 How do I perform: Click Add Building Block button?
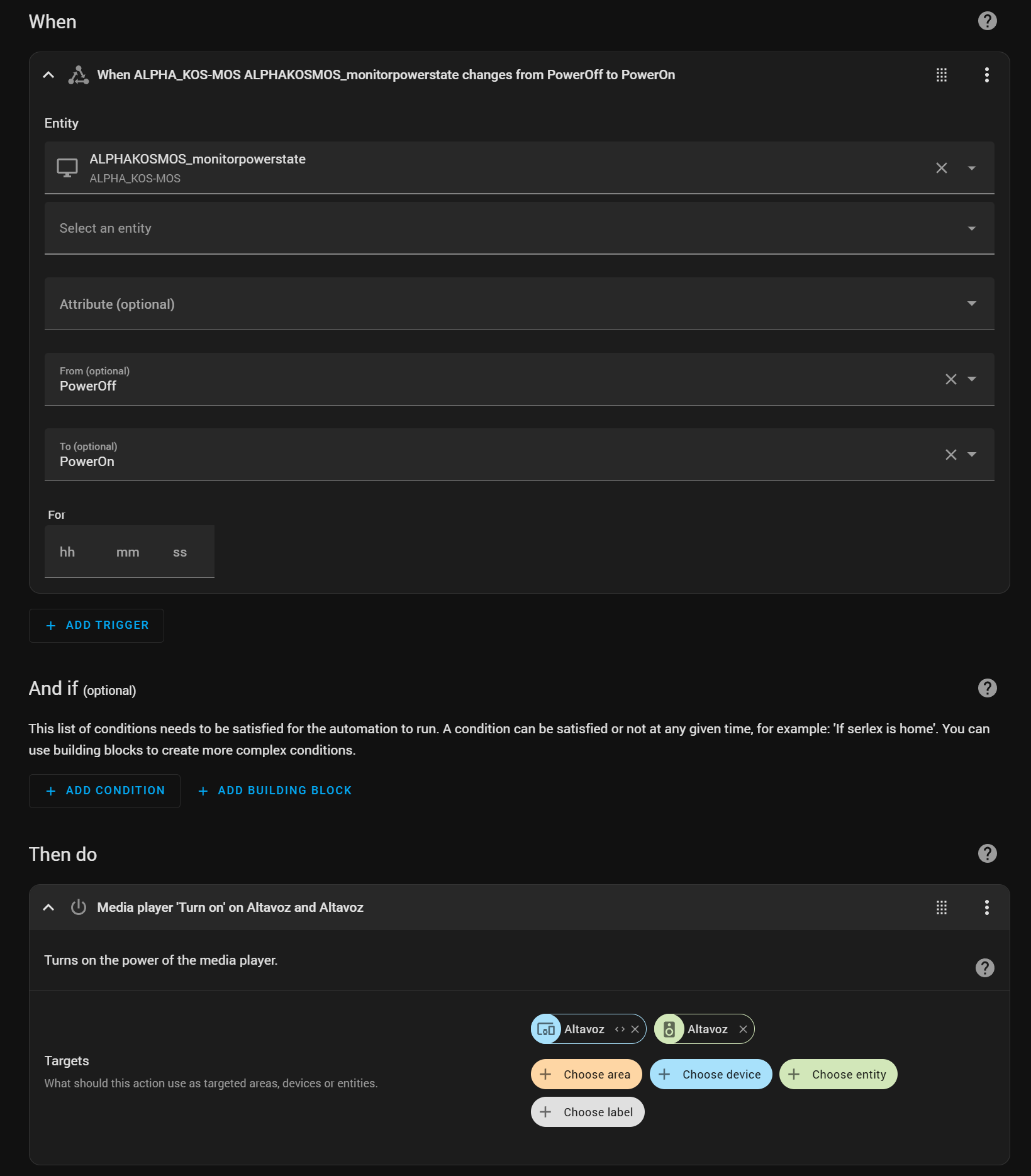[275, 790]
